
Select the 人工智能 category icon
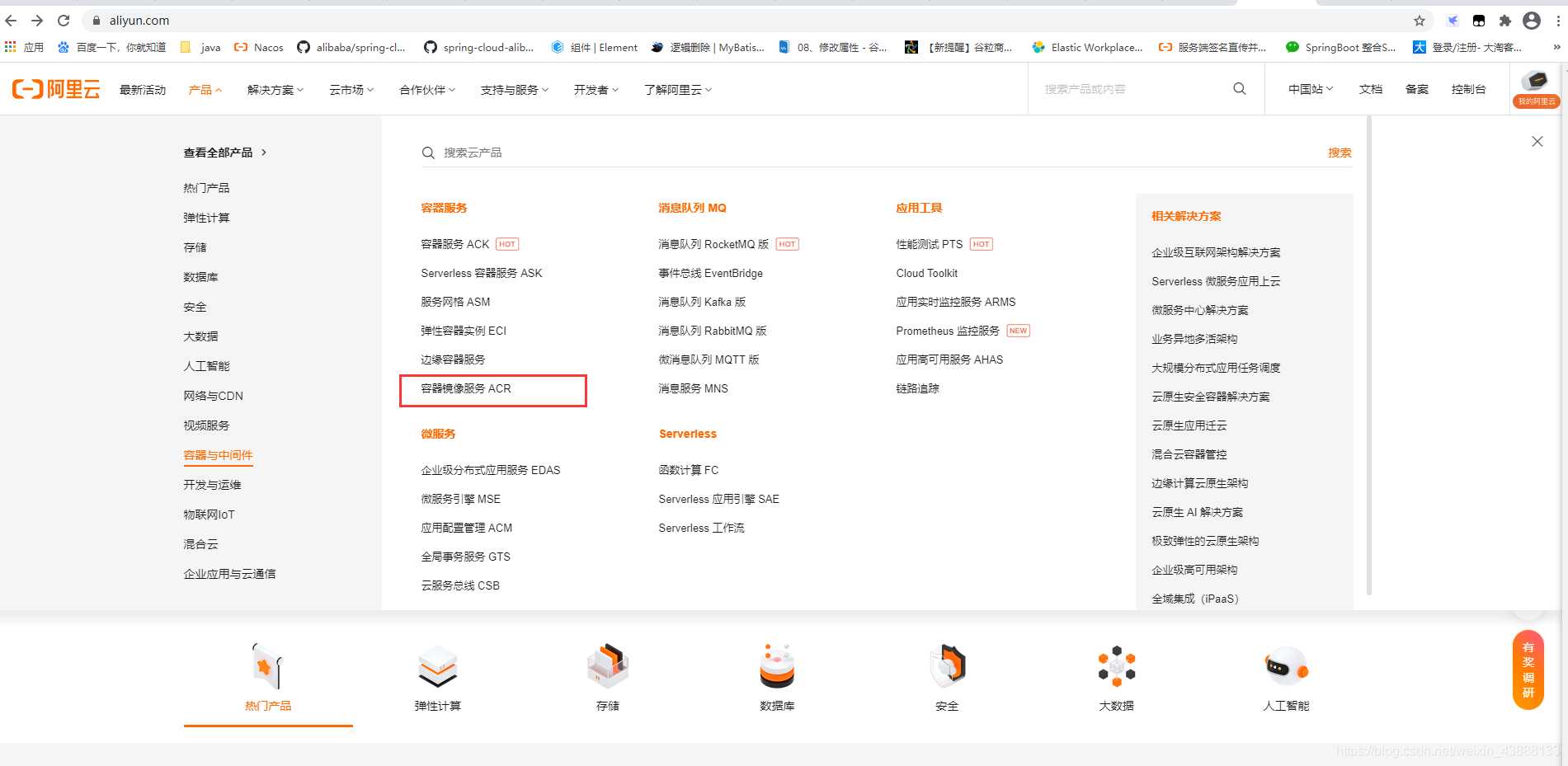(x=1287, y=676)
